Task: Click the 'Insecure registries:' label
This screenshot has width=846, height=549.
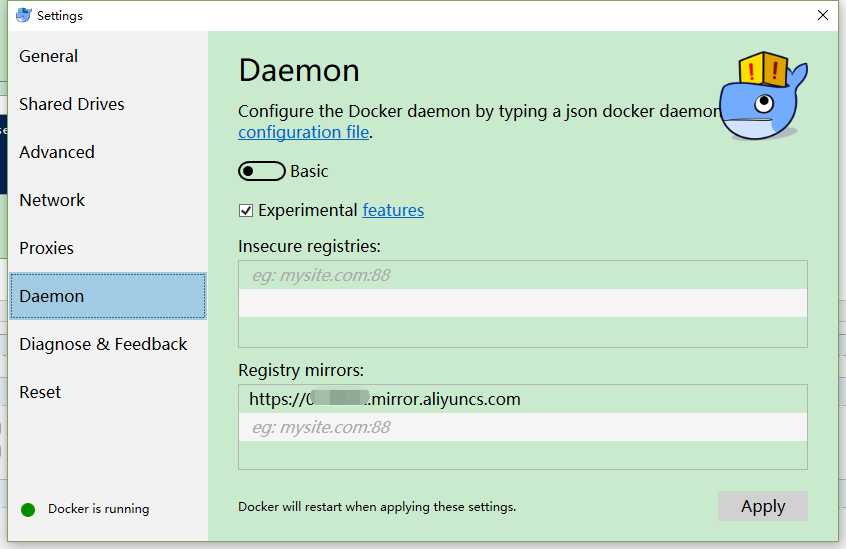Action: (309, 246)
